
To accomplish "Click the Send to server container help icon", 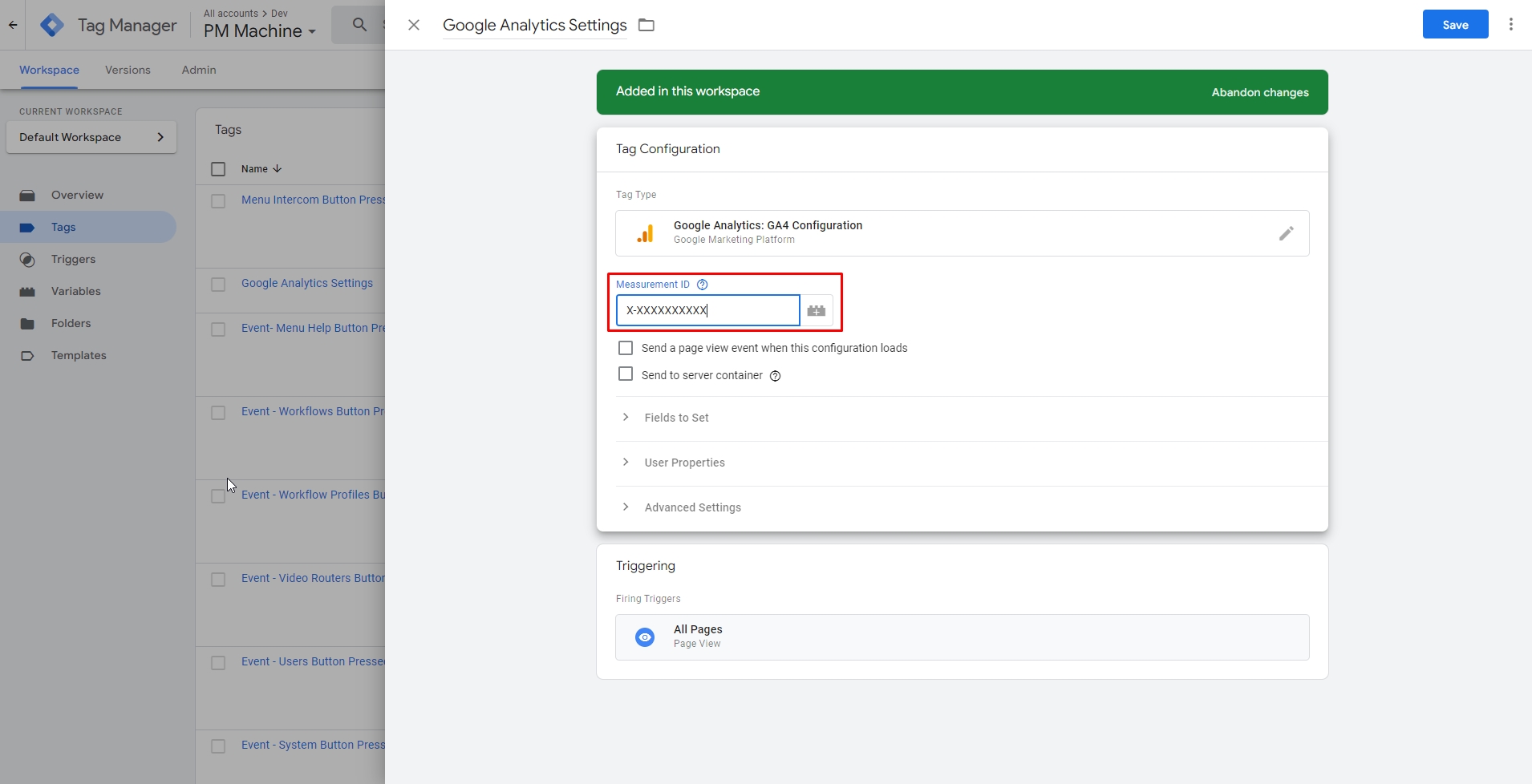I will 776,376.
